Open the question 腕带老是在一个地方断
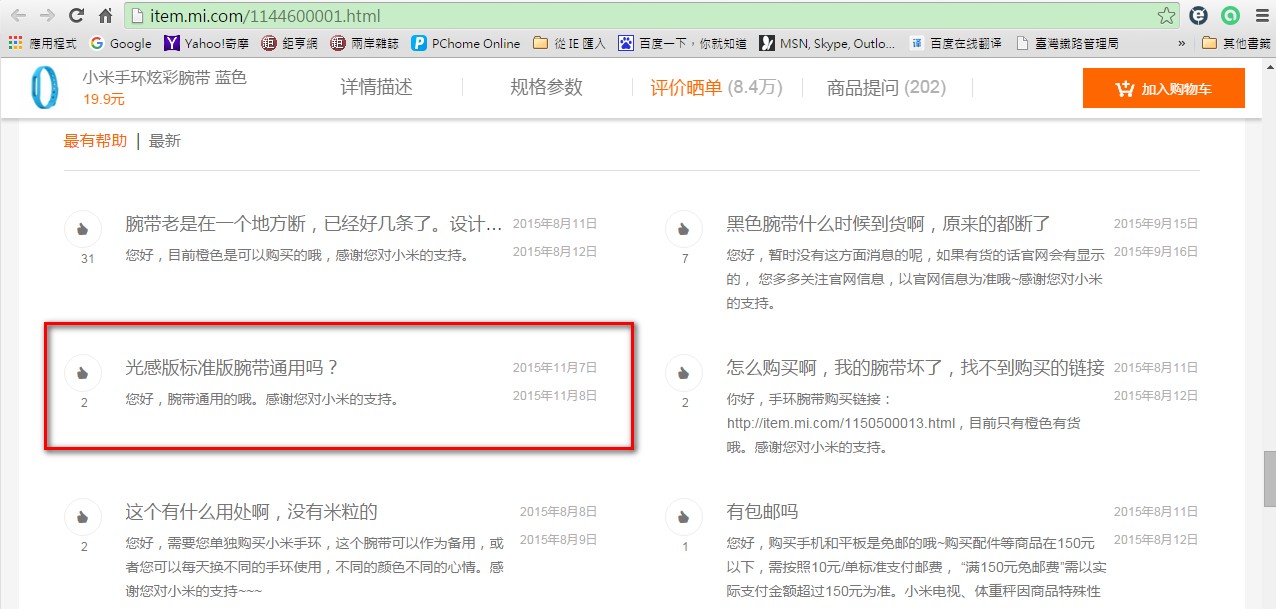 tap(314, 223)
